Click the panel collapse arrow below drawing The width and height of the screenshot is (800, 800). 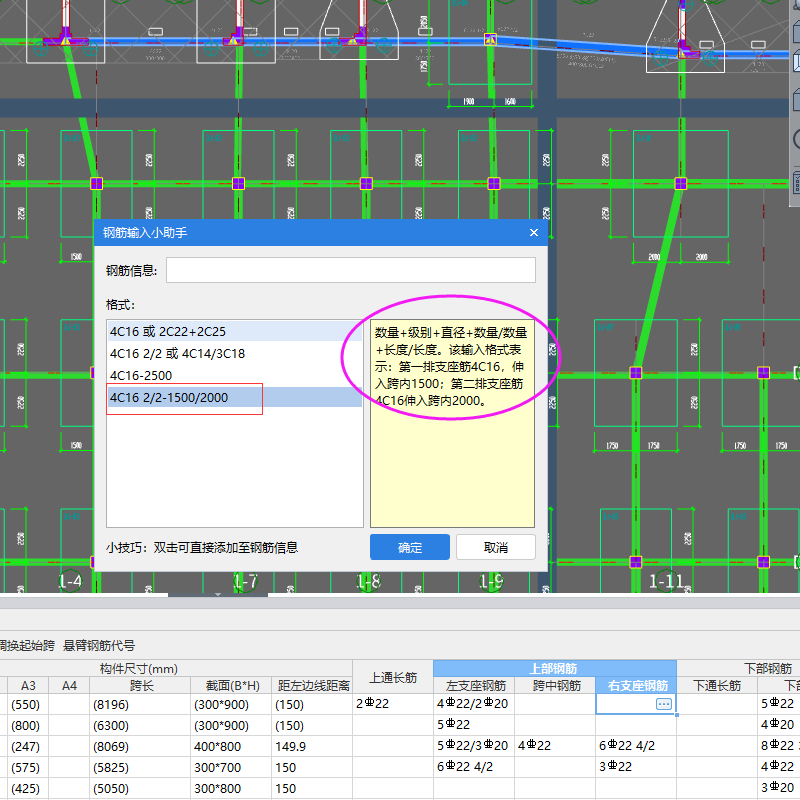tap(218, 594)
